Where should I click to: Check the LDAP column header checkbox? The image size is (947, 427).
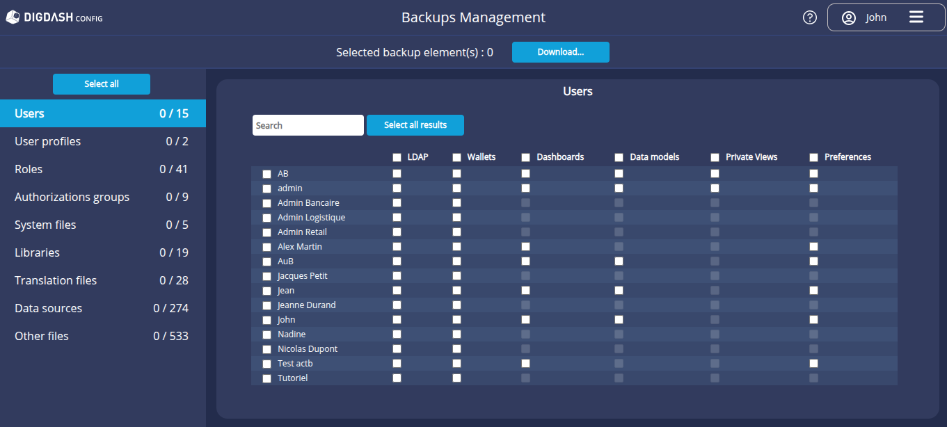397,158
